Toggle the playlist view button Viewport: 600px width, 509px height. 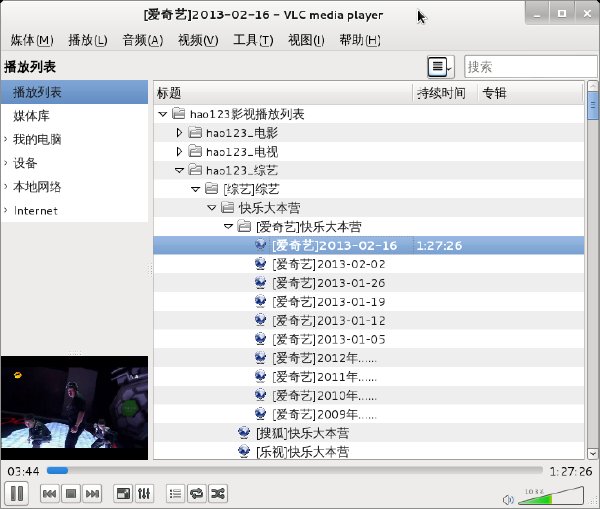click(176, 494)
